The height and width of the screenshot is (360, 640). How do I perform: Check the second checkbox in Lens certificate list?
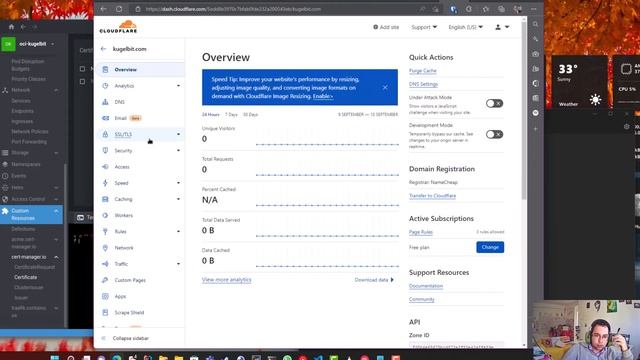82,82
